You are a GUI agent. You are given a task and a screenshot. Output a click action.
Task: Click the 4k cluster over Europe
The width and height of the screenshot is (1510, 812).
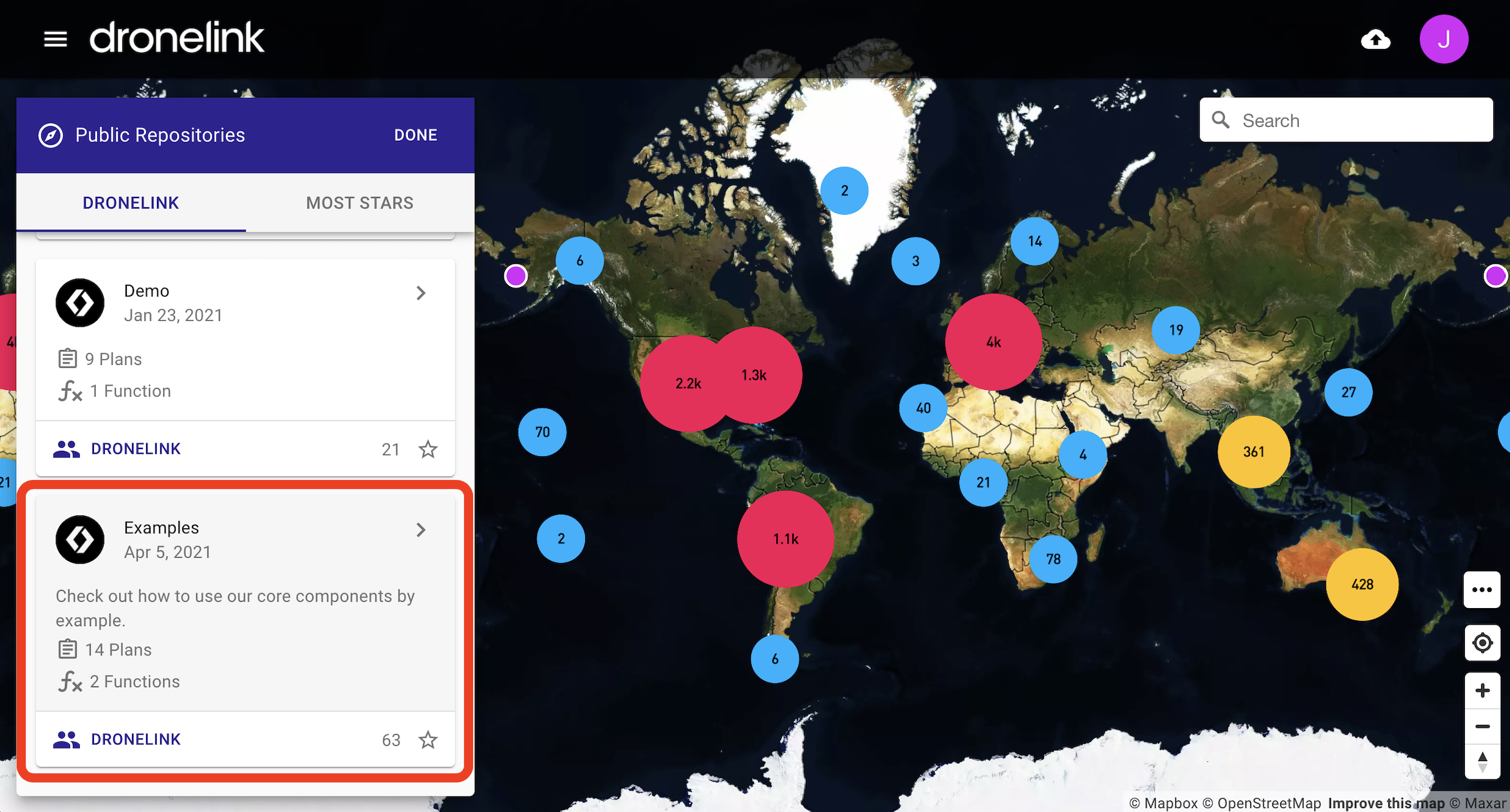coord(993,342)
